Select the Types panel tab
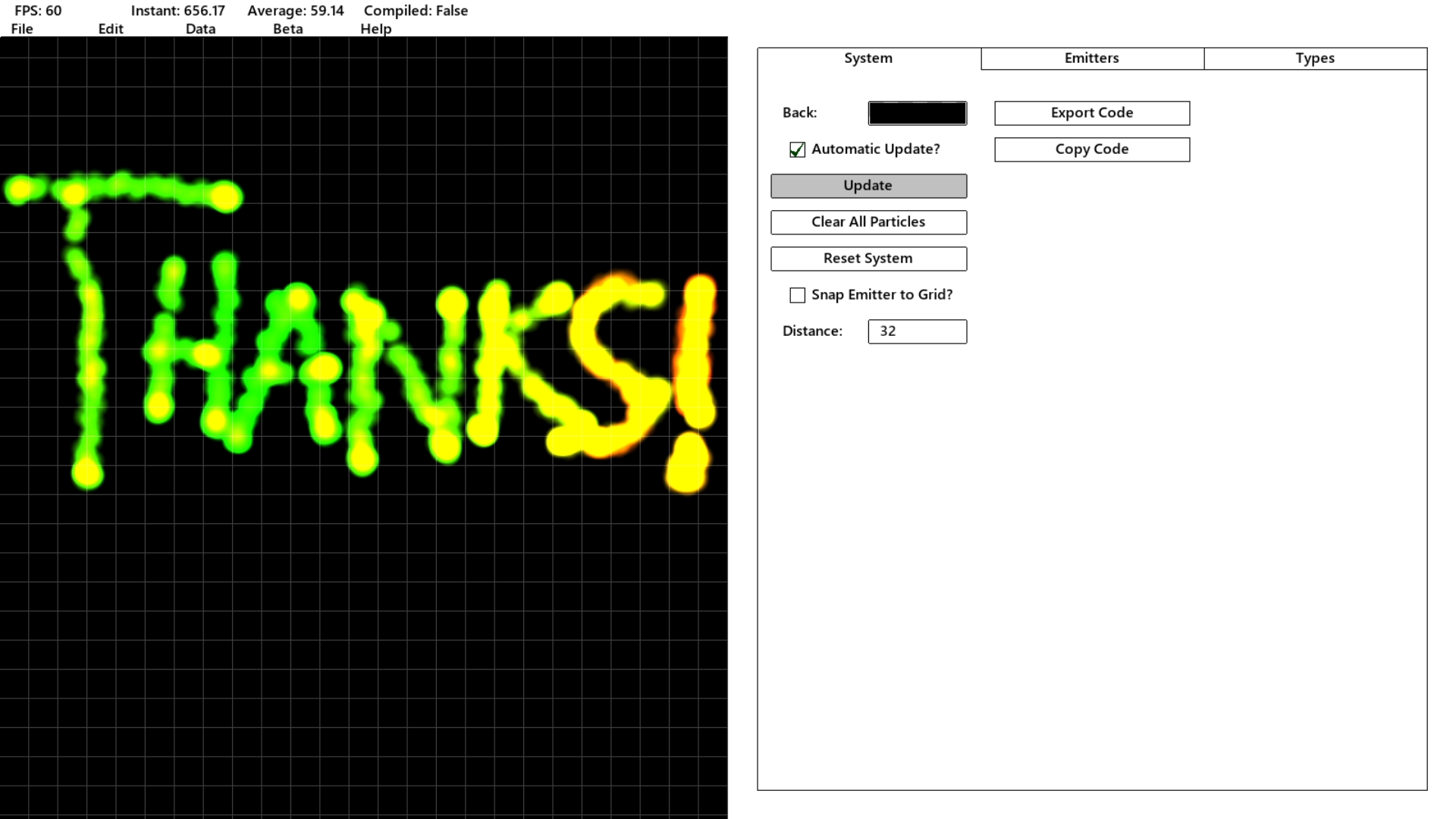 coord(1315,57)
